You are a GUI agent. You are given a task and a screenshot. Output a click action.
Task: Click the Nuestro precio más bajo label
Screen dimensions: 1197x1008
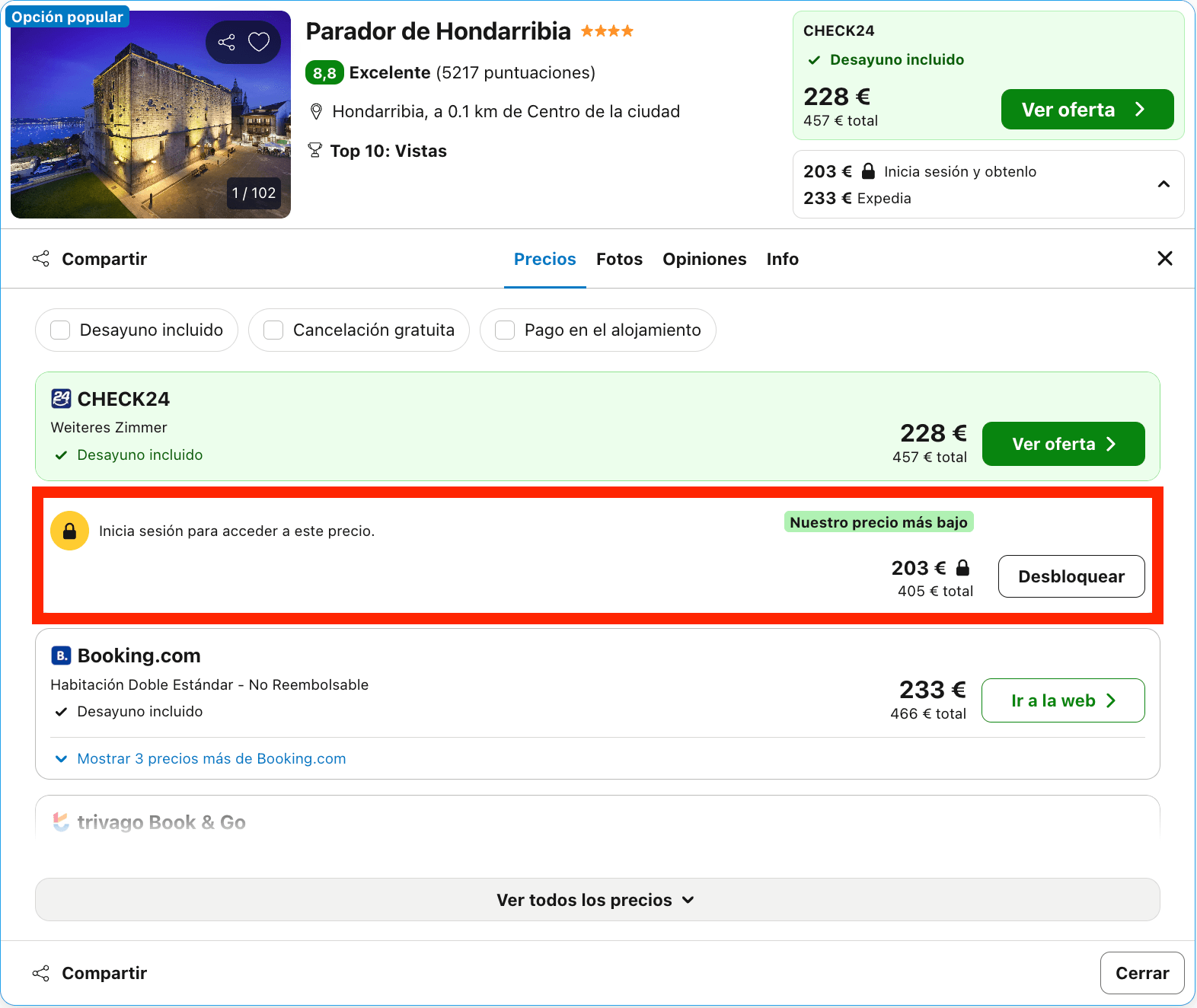click(x=879, y=522)
